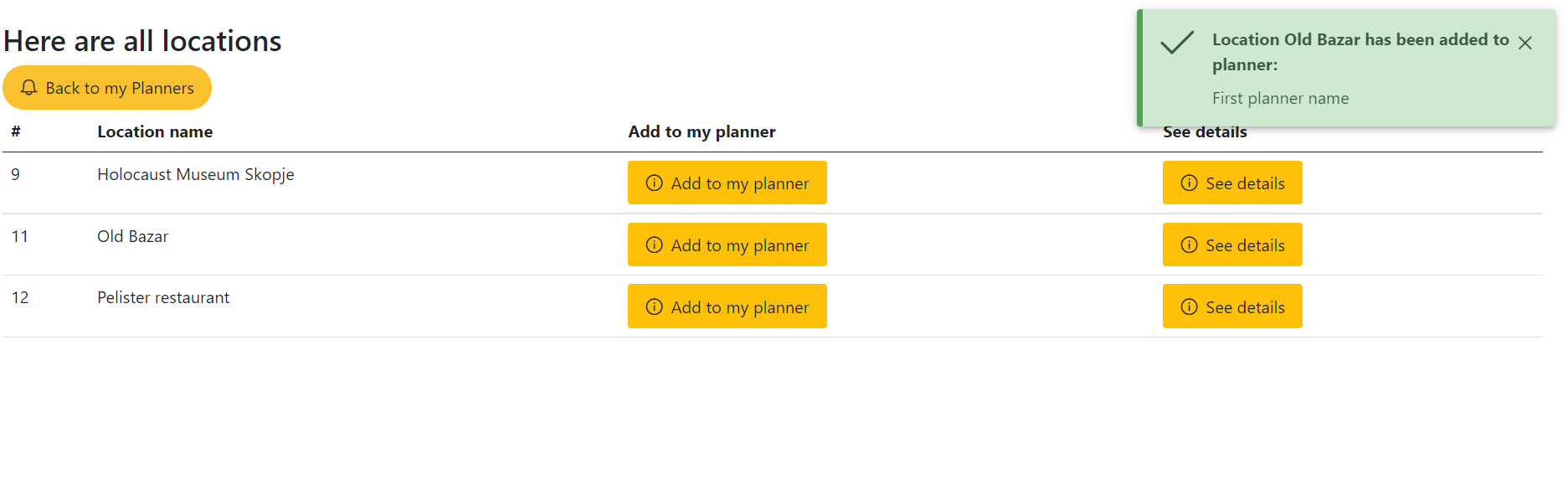Select the Old Bazar name in the table

tap(132, 236)
